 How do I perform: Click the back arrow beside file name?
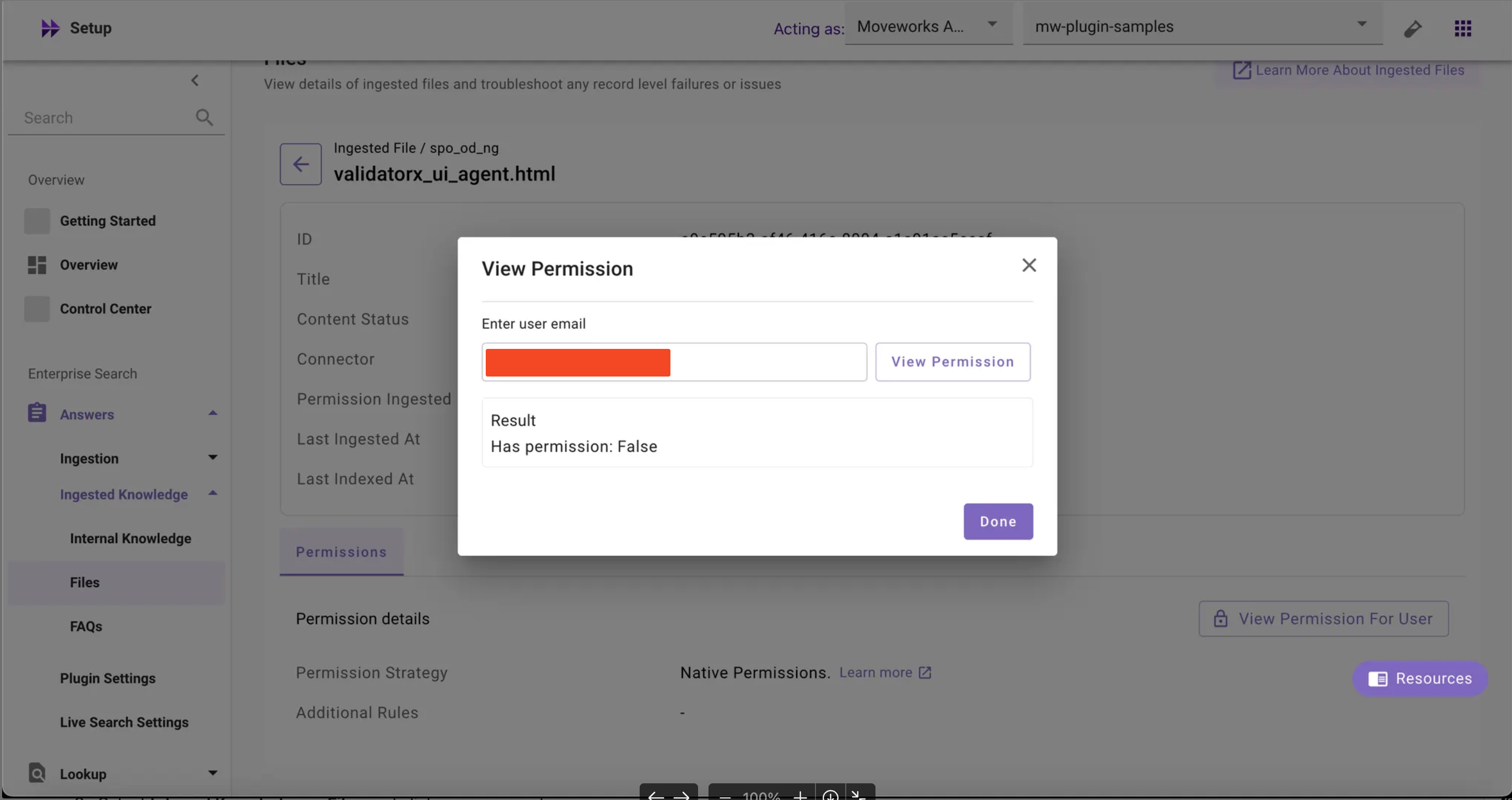click(301, 164)
